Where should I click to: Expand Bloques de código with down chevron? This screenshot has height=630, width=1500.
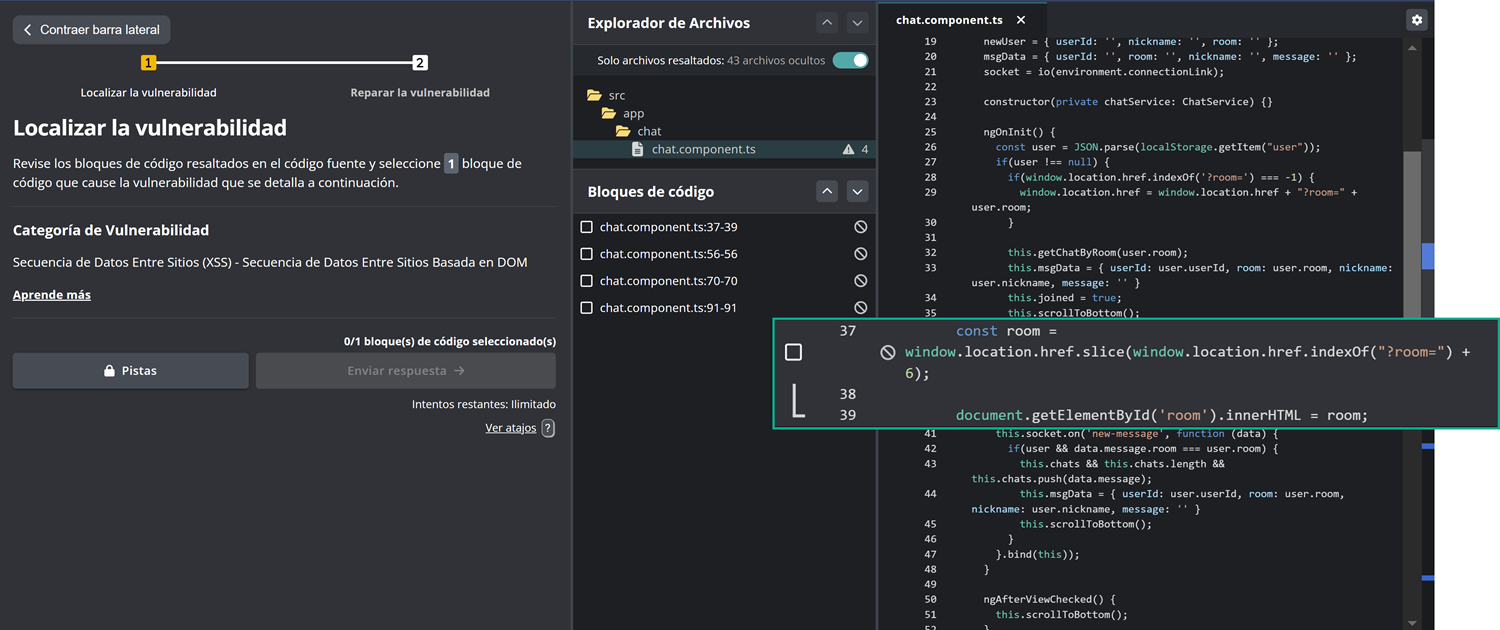[x=857, y=192]
